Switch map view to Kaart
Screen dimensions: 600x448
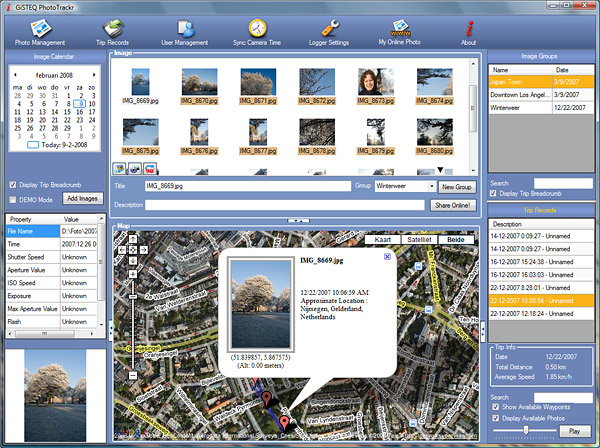point(383,239)
